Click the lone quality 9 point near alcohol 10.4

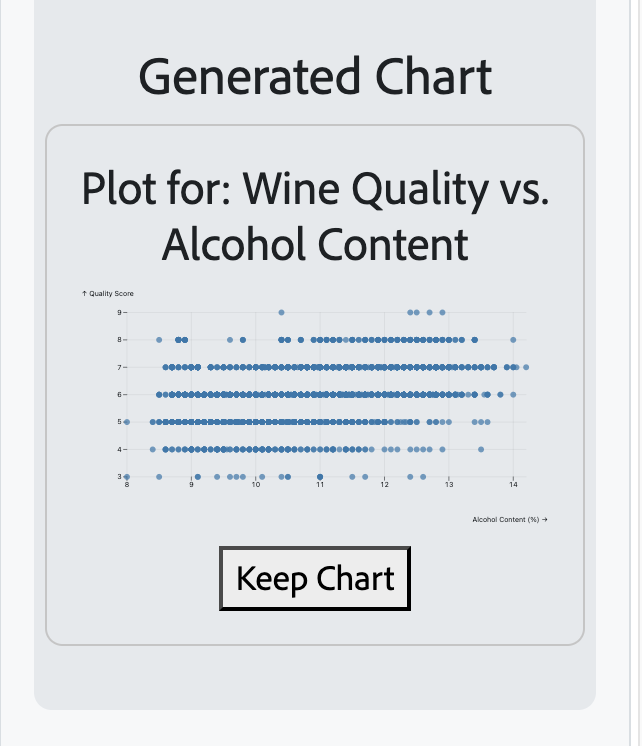(281, 312)
